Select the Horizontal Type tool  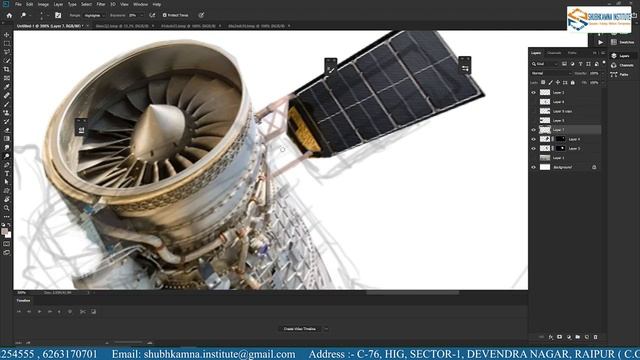tap(7, 173)
